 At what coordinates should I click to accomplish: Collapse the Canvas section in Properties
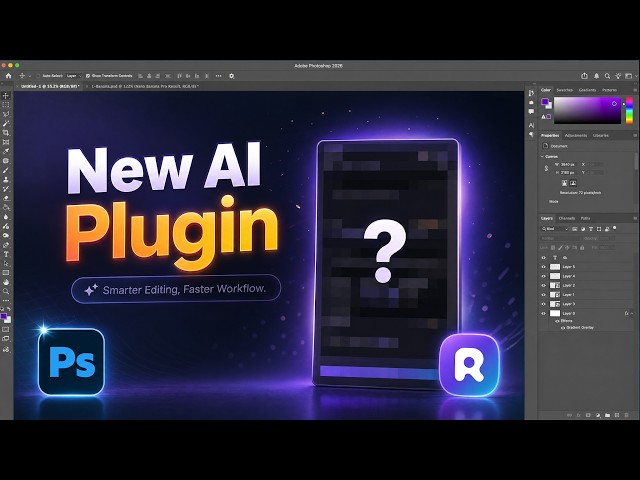[x=542, y=157]
